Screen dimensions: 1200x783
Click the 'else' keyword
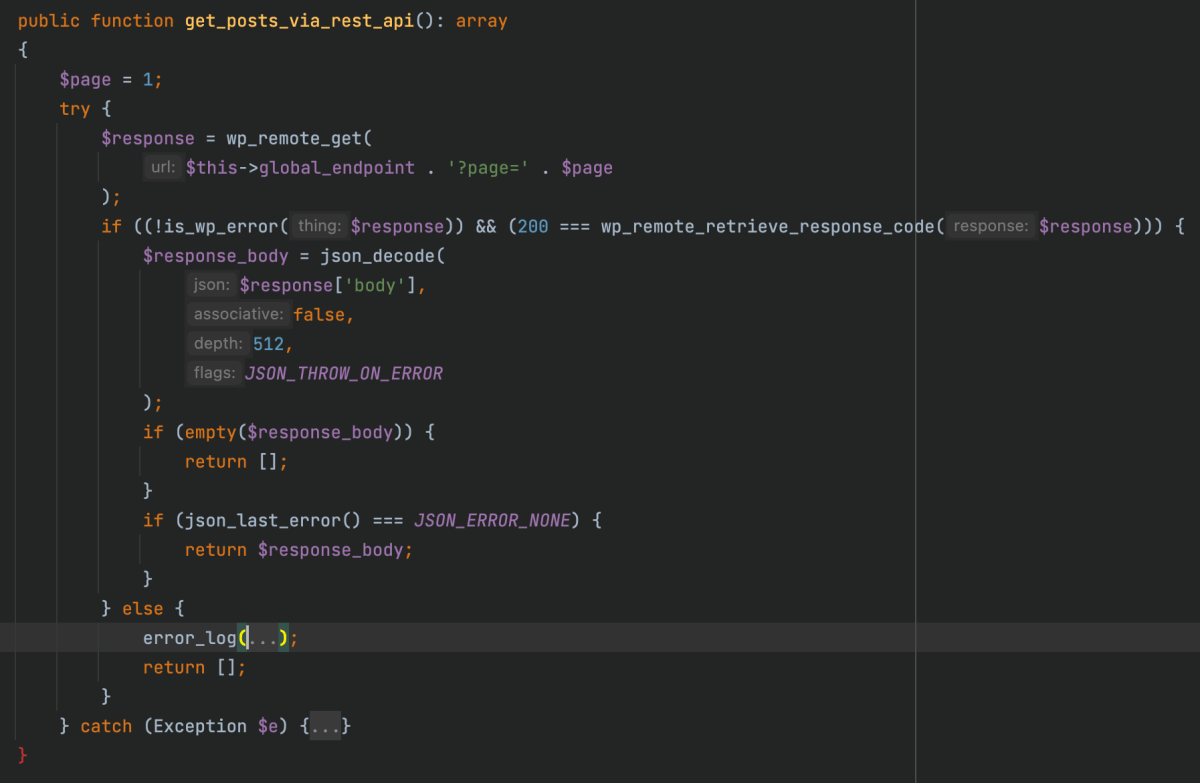[x=142, y=608]
